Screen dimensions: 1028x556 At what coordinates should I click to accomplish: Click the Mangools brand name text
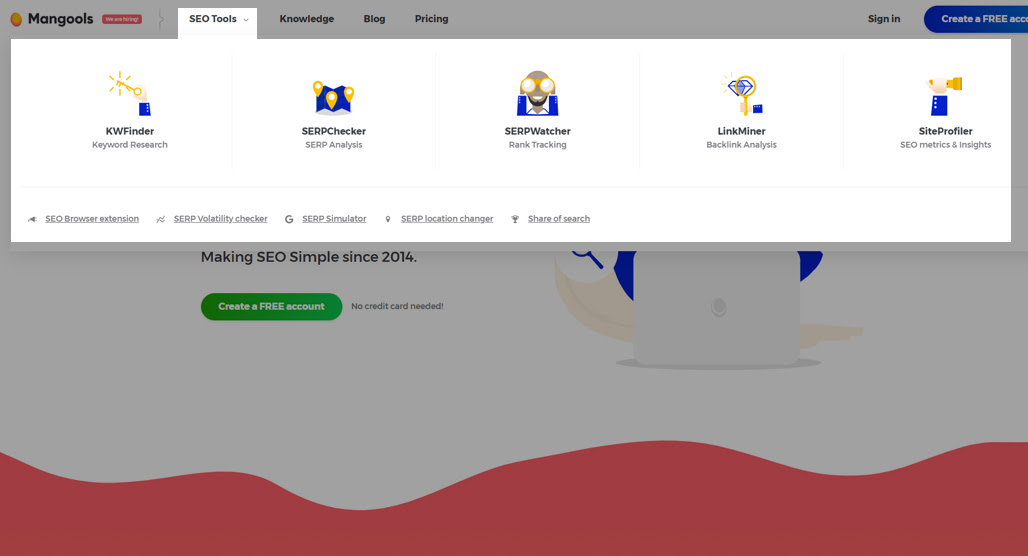[60, 19]
